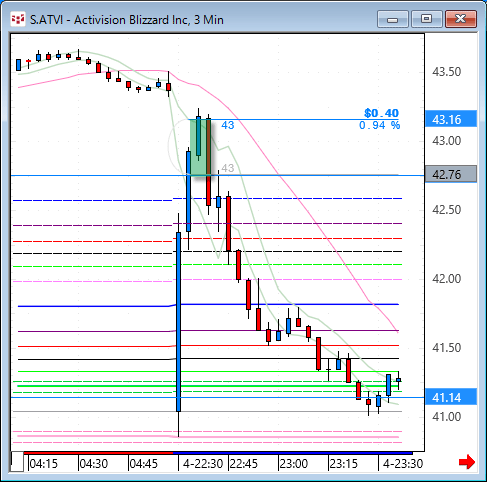487x482 pixels.
Task: Click the 42.50 axis price label
Action: 446,210
